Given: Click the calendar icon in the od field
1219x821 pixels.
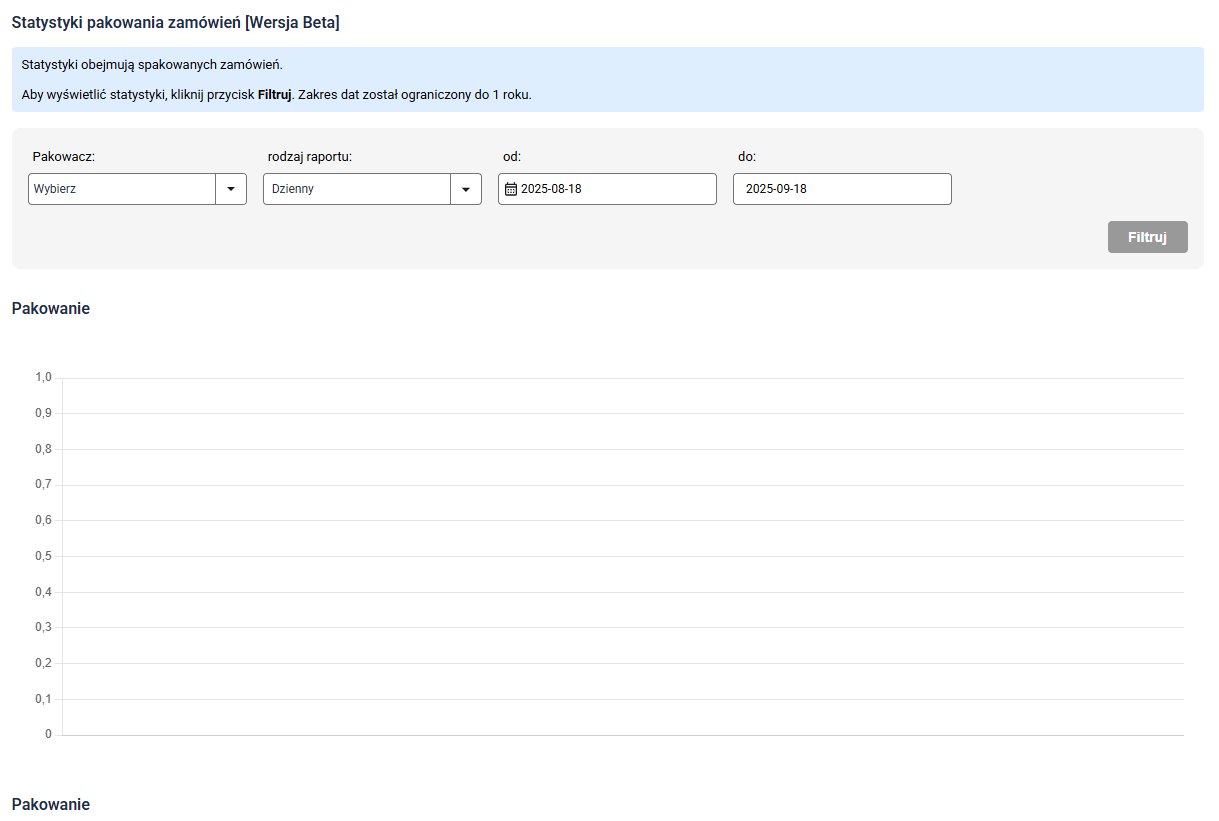Looking at the screenshot, I should coord(511,189).
